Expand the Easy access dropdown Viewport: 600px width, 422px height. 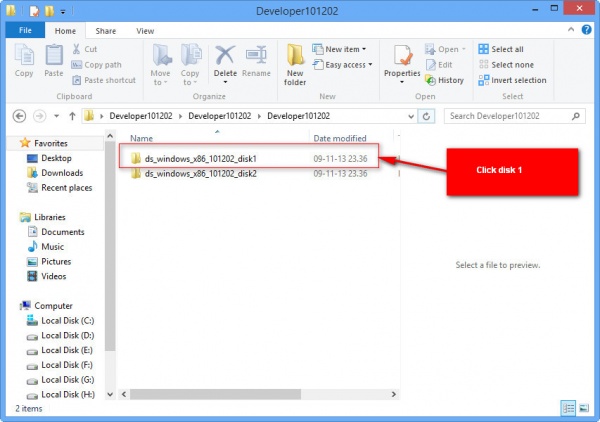click(370, 65)
